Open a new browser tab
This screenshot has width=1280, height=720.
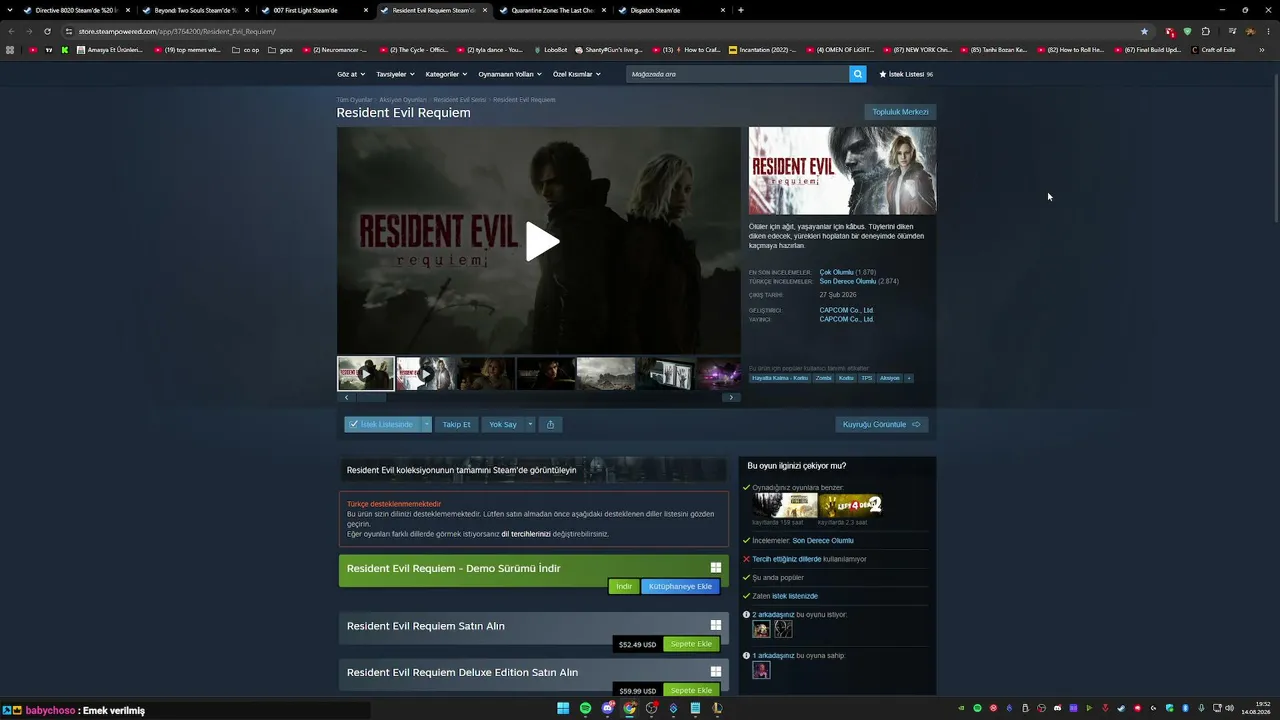click(740, 10)
